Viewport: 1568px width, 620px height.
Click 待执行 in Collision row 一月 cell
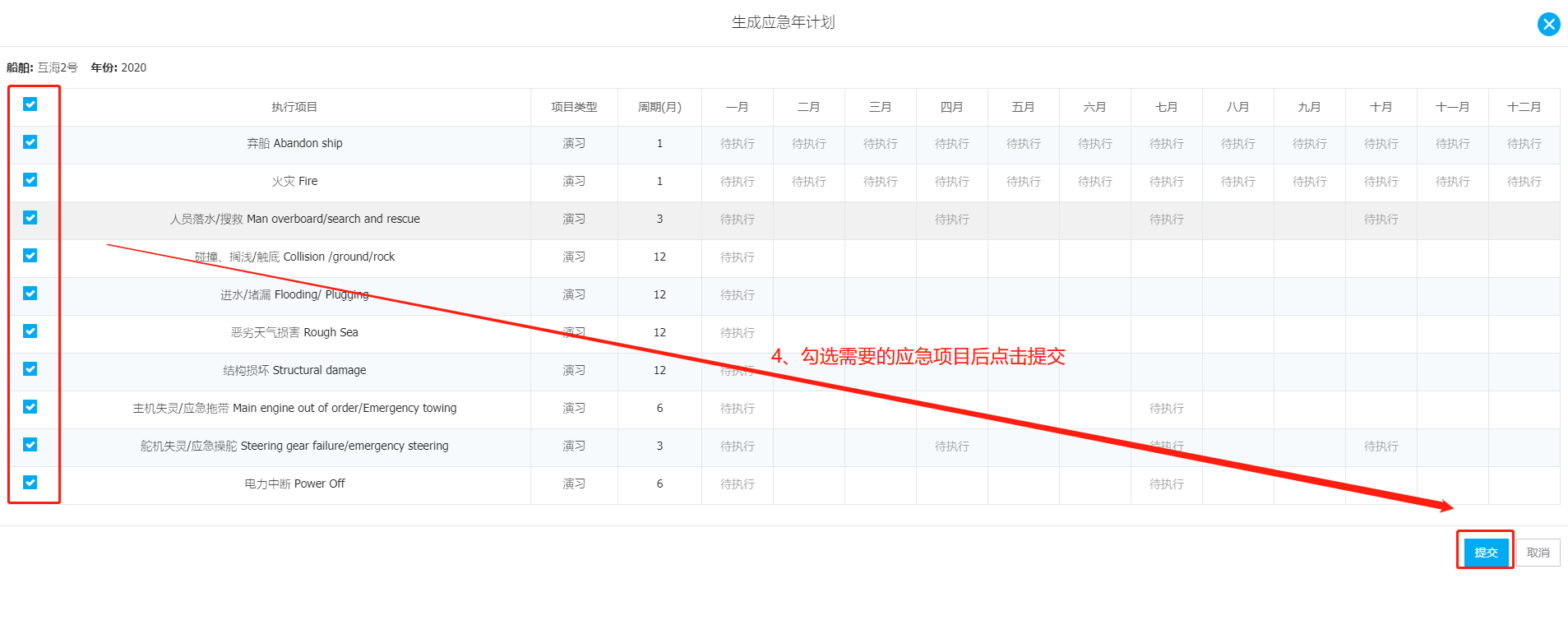(738, 257)
